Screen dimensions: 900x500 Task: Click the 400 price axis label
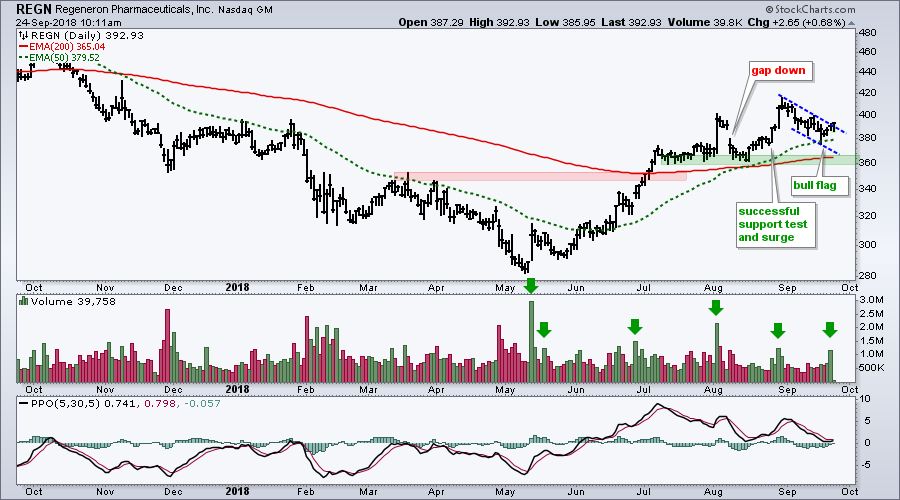(868, 115)
